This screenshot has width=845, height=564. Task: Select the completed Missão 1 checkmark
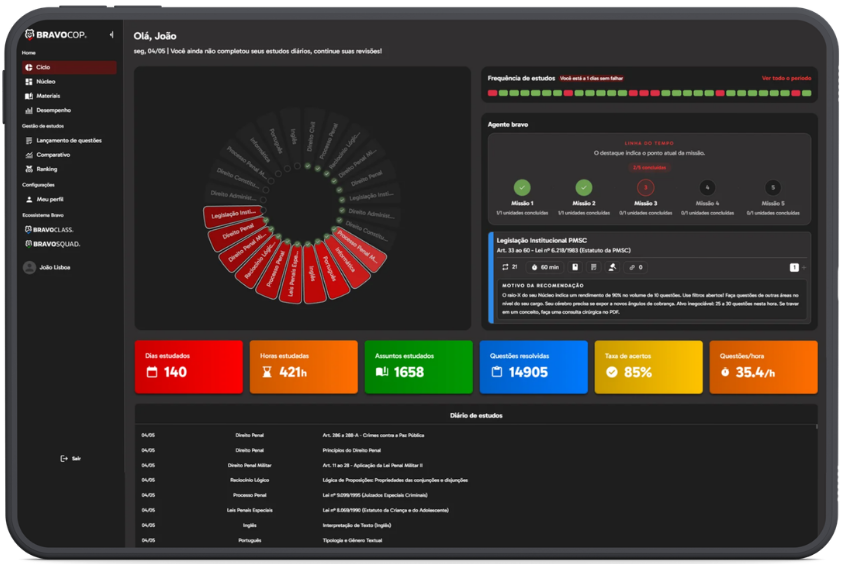(x=522, y=187)
